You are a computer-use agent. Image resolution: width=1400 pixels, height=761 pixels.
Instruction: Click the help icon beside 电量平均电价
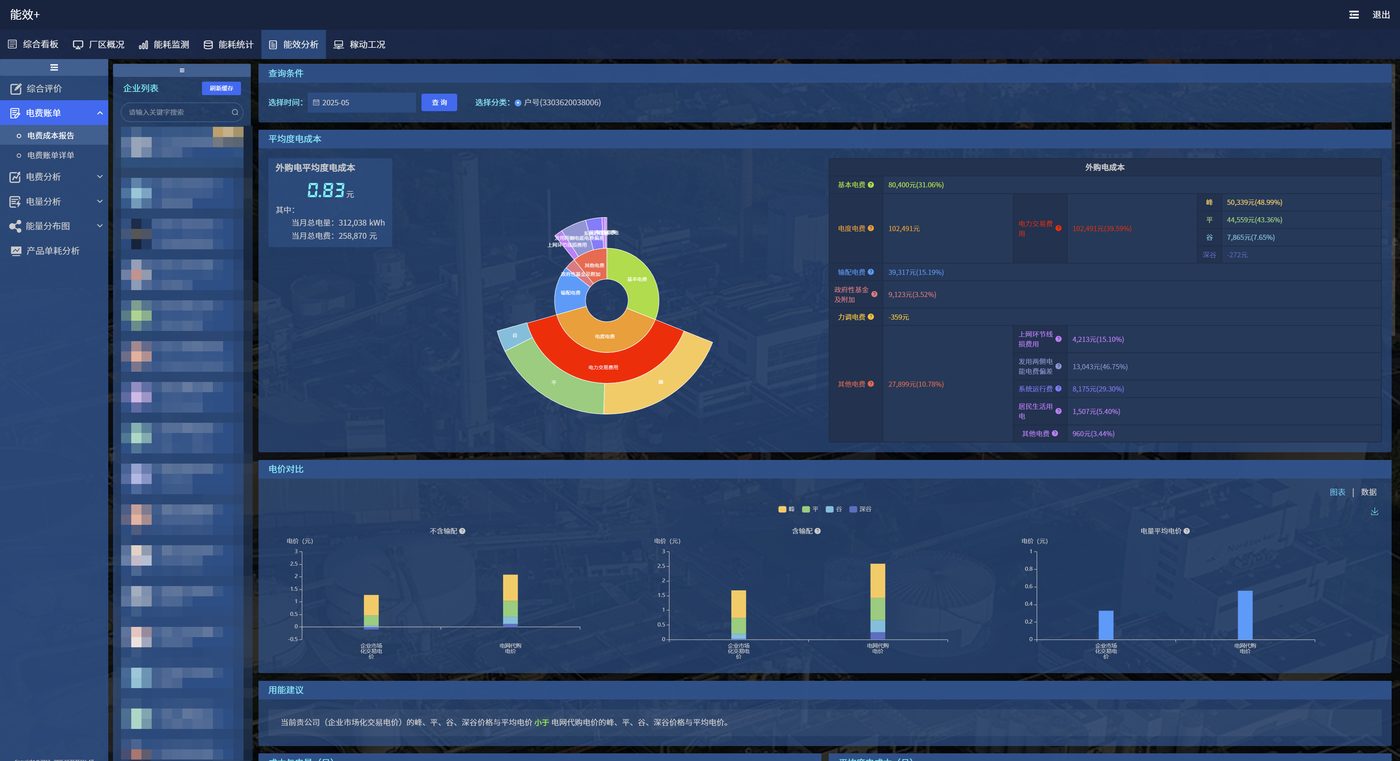click(1186, 531)
